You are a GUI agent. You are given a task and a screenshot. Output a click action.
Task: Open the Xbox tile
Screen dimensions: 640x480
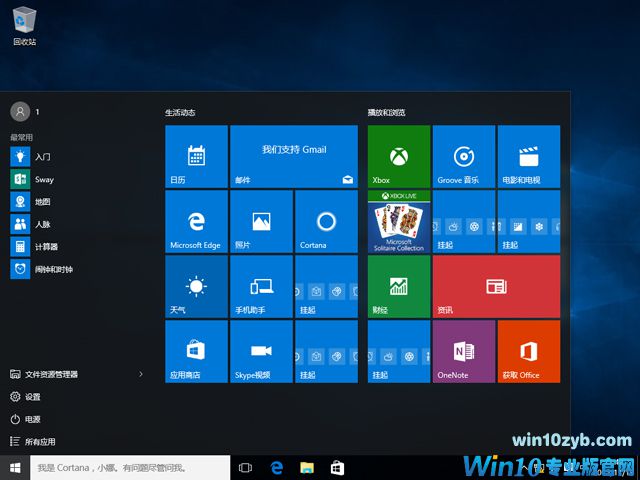398,156
